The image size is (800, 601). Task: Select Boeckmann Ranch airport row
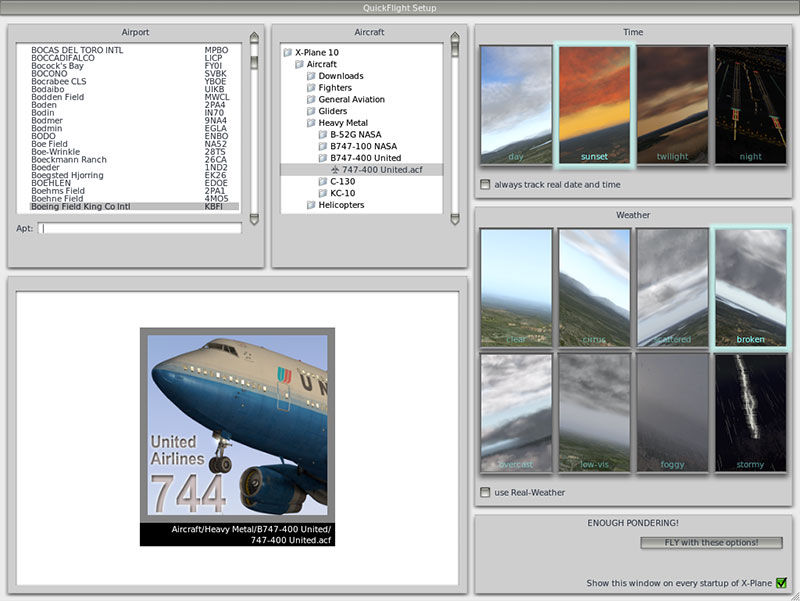135,160
